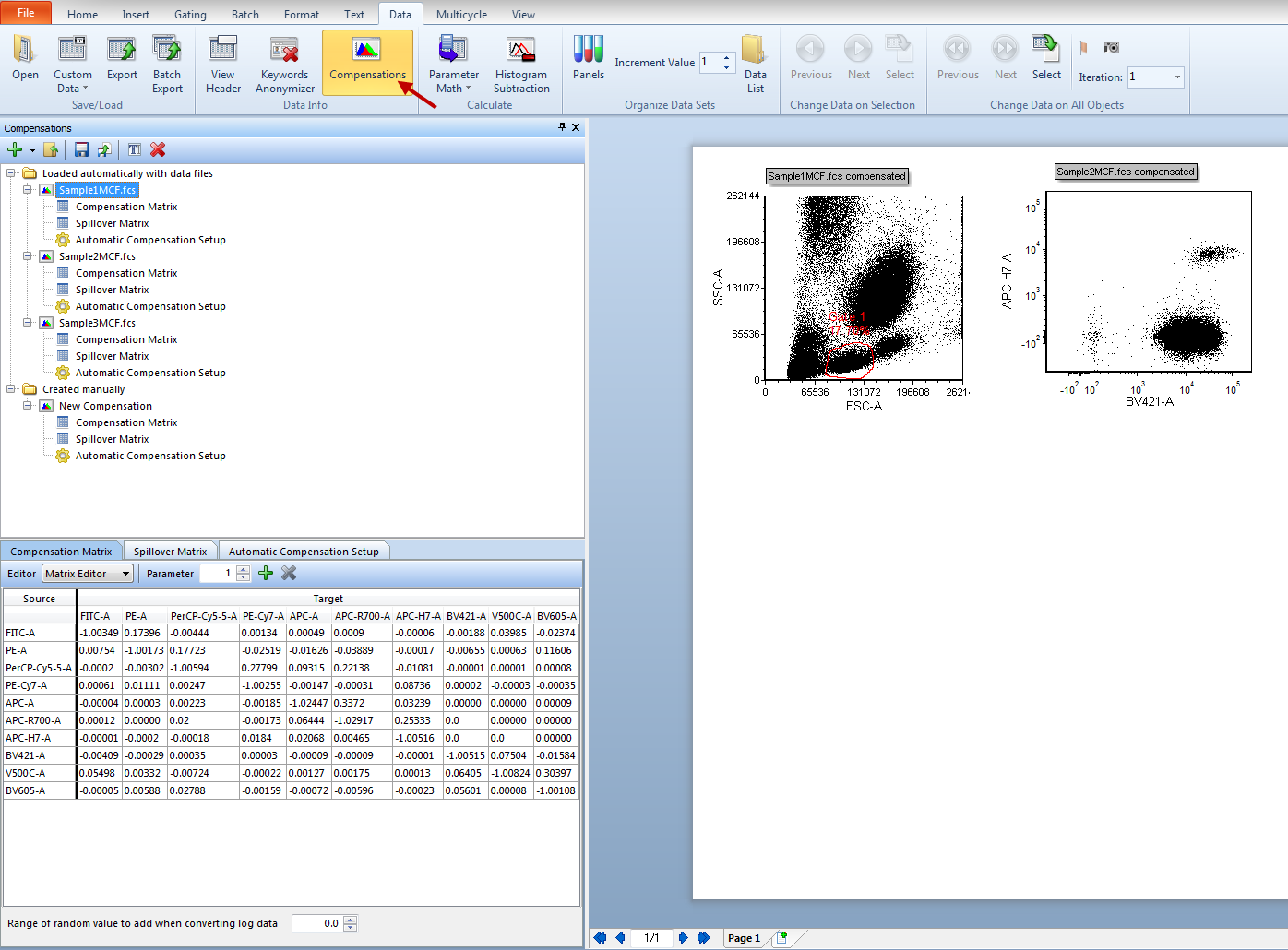Image resolution: width=1288 pixels, height=950 pixels.
Task: Save compensation using the floppy disk icon
Action: (82, 150)
